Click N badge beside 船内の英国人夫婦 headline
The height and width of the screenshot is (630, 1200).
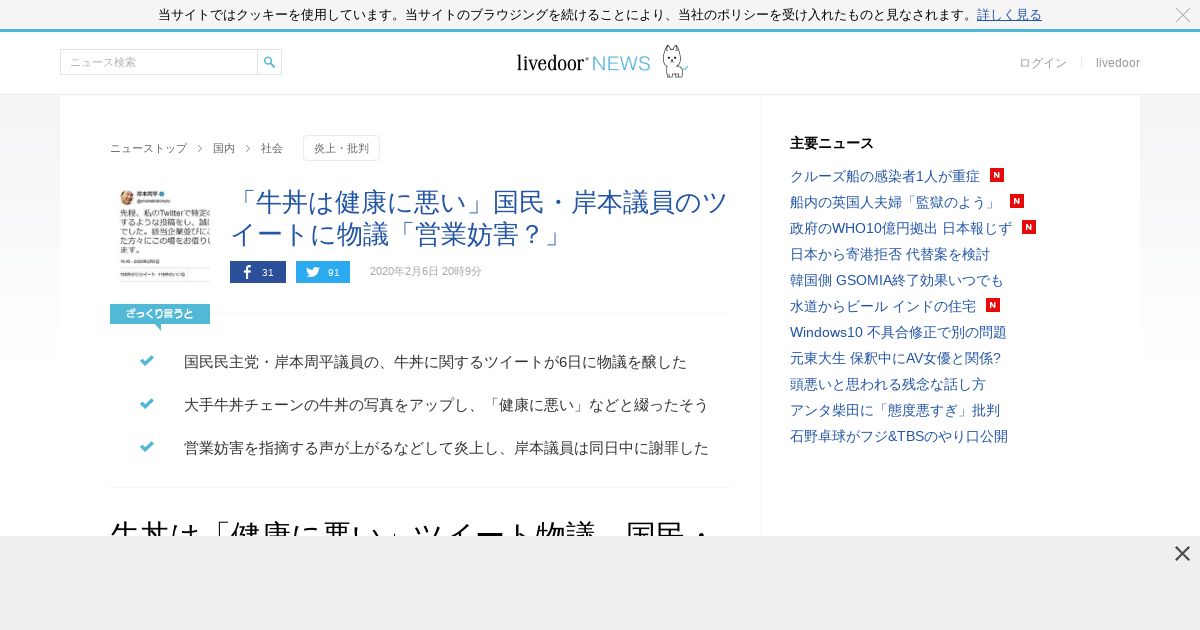[1017, 201]
